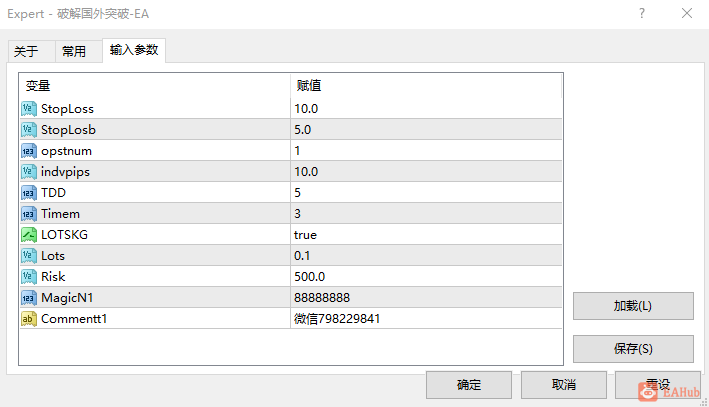Open the 常用 tab
This screenshot has width=709, height=407.
(75, 52)
